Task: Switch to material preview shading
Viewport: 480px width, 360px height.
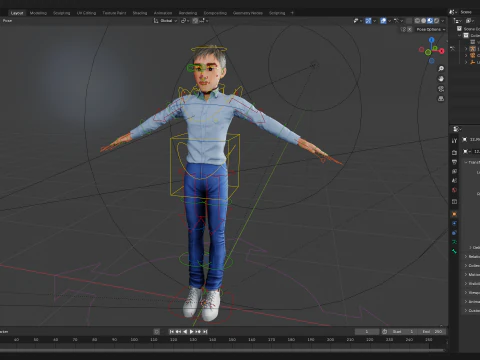Action: point(430,21)
